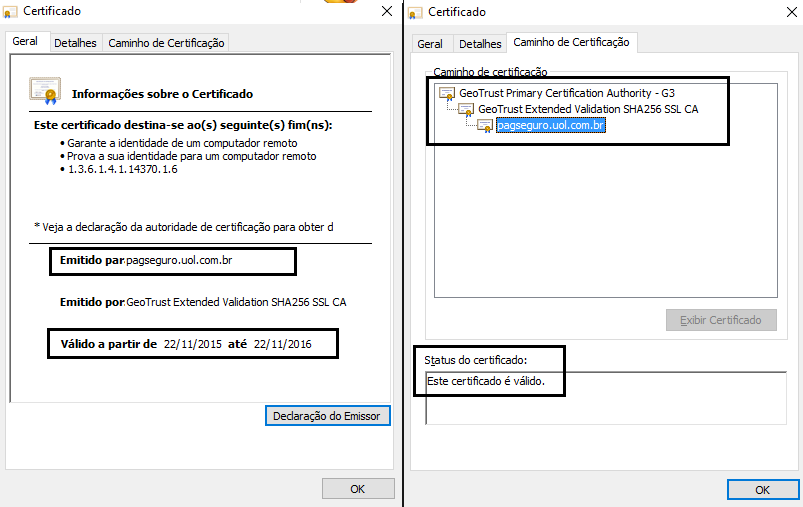Click certificate icon beside GeoTrust Extended Validation CA
This screenshot has height=507, width=803.
(x=466, y=110)
